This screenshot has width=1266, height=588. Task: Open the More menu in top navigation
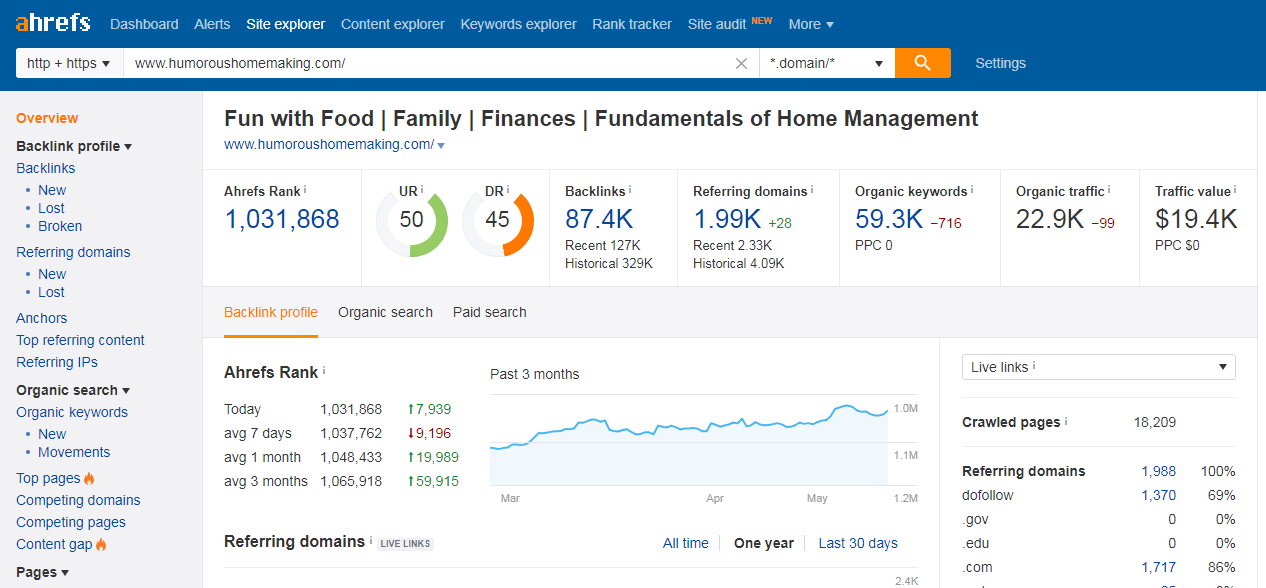(x=811, y=24)
